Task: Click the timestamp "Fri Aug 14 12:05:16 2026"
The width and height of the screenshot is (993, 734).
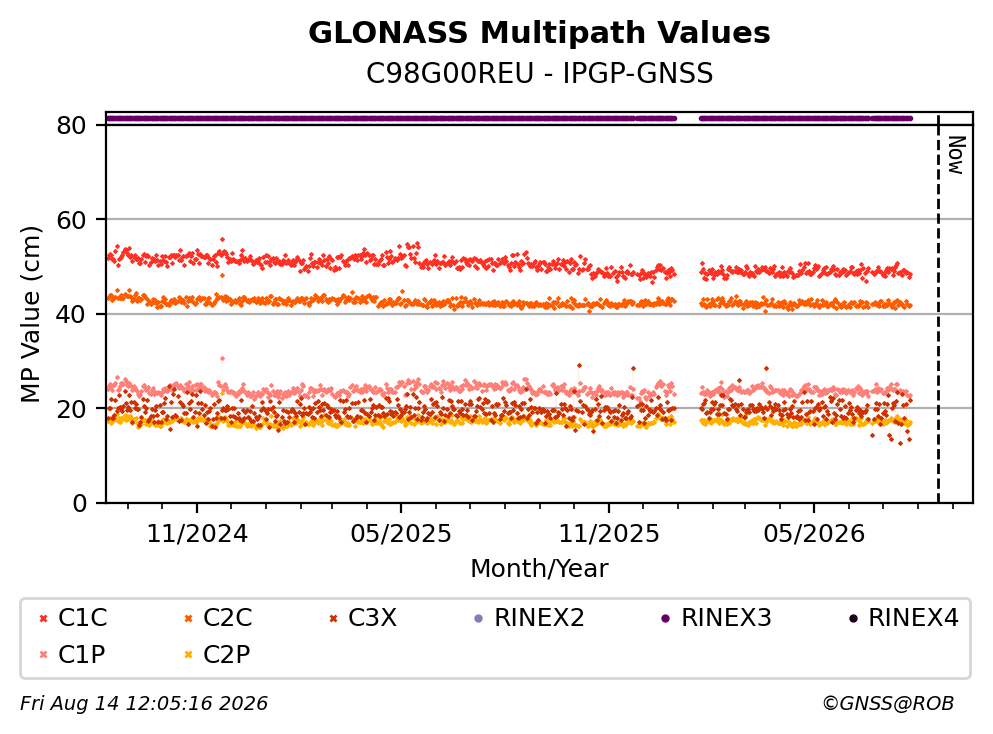Action: [x=144, y=704]
